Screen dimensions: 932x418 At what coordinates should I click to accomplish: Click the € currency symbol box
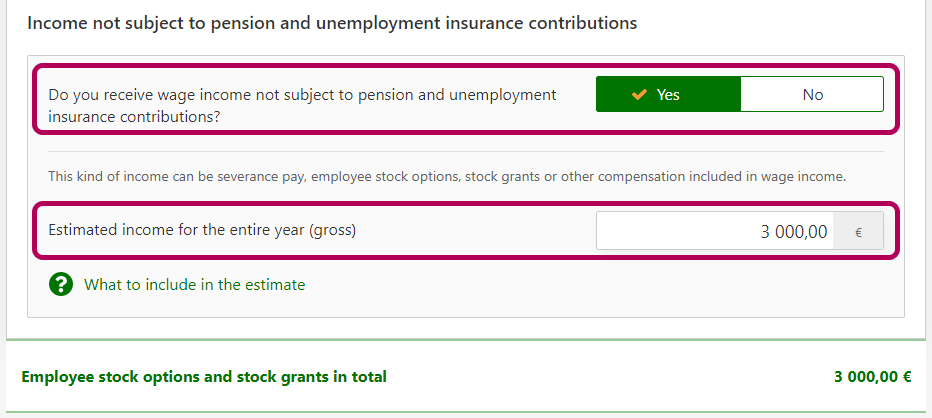[x=858, y=231]
